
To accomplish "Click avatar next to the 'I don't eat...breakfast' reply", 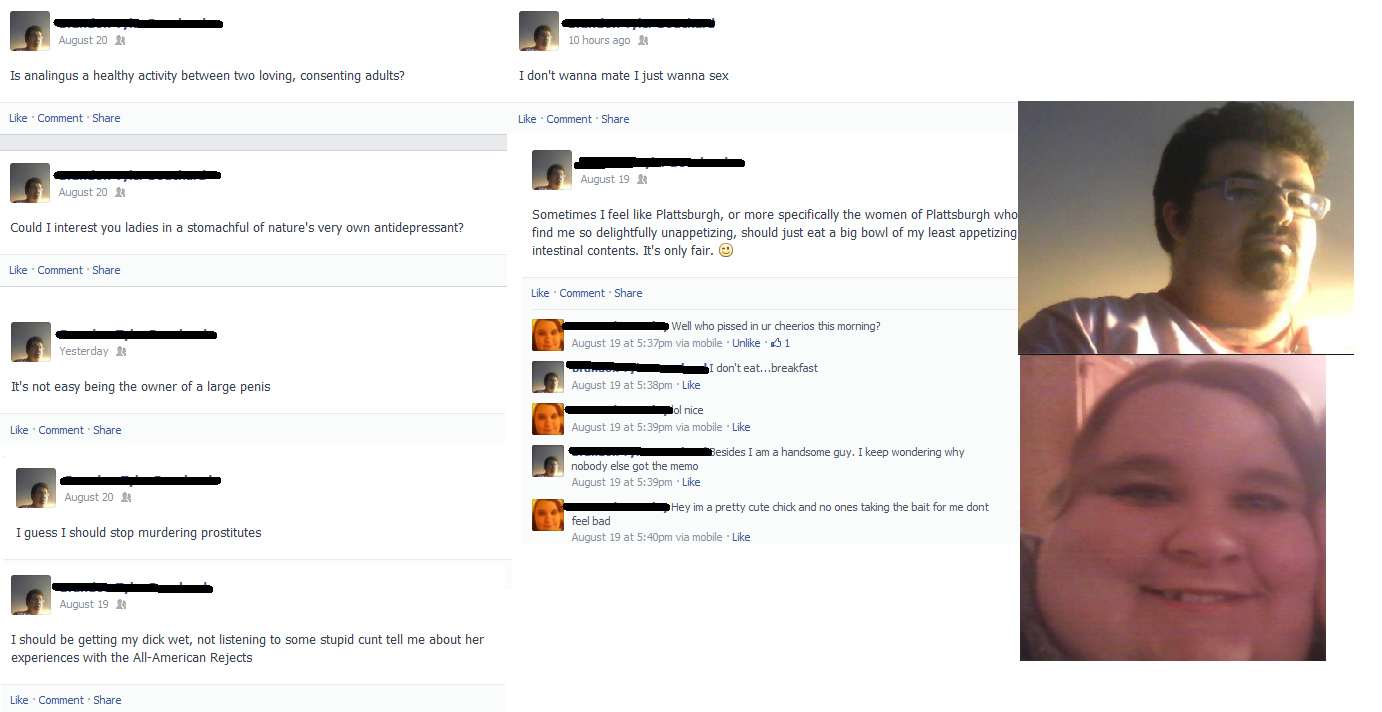I will pos(548,377).
